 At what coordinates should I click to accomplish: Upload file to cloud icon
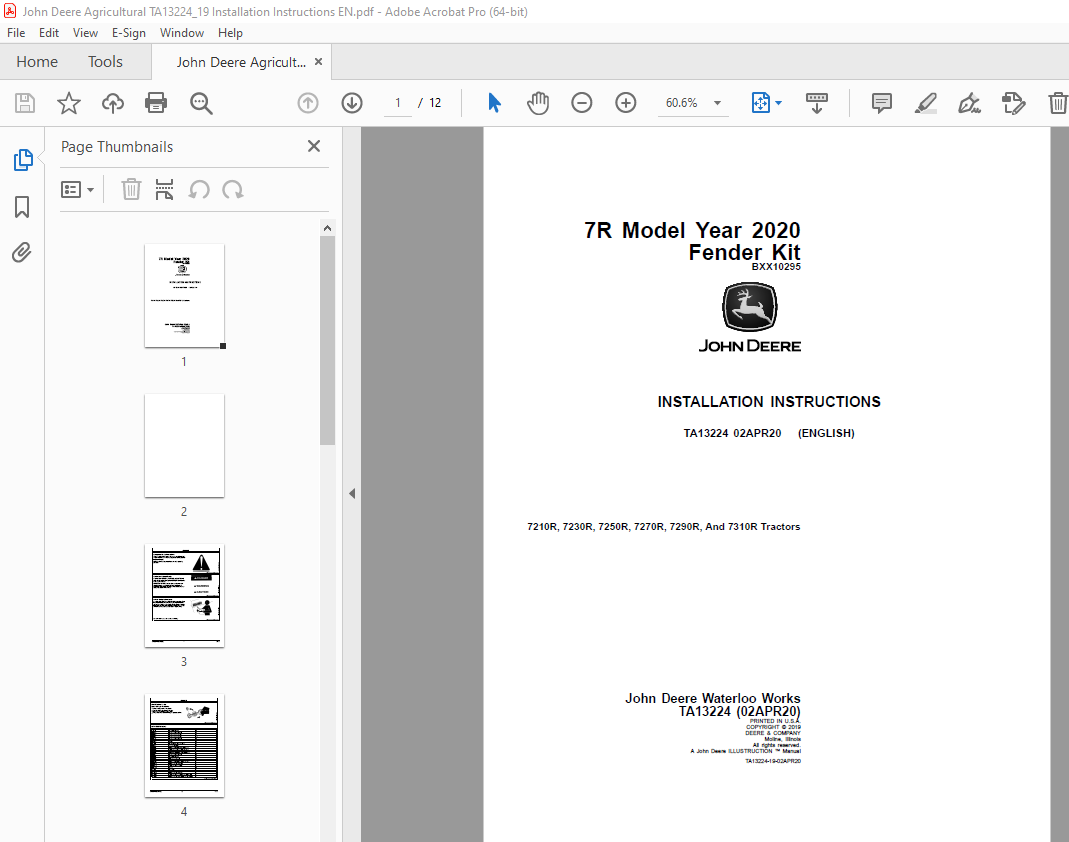[112, 103]
